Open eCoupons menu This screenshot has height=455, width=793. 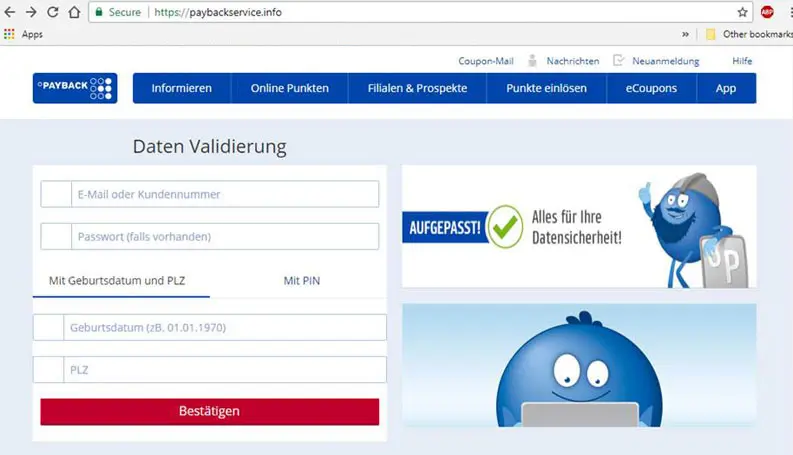click(x=651, y=88)
